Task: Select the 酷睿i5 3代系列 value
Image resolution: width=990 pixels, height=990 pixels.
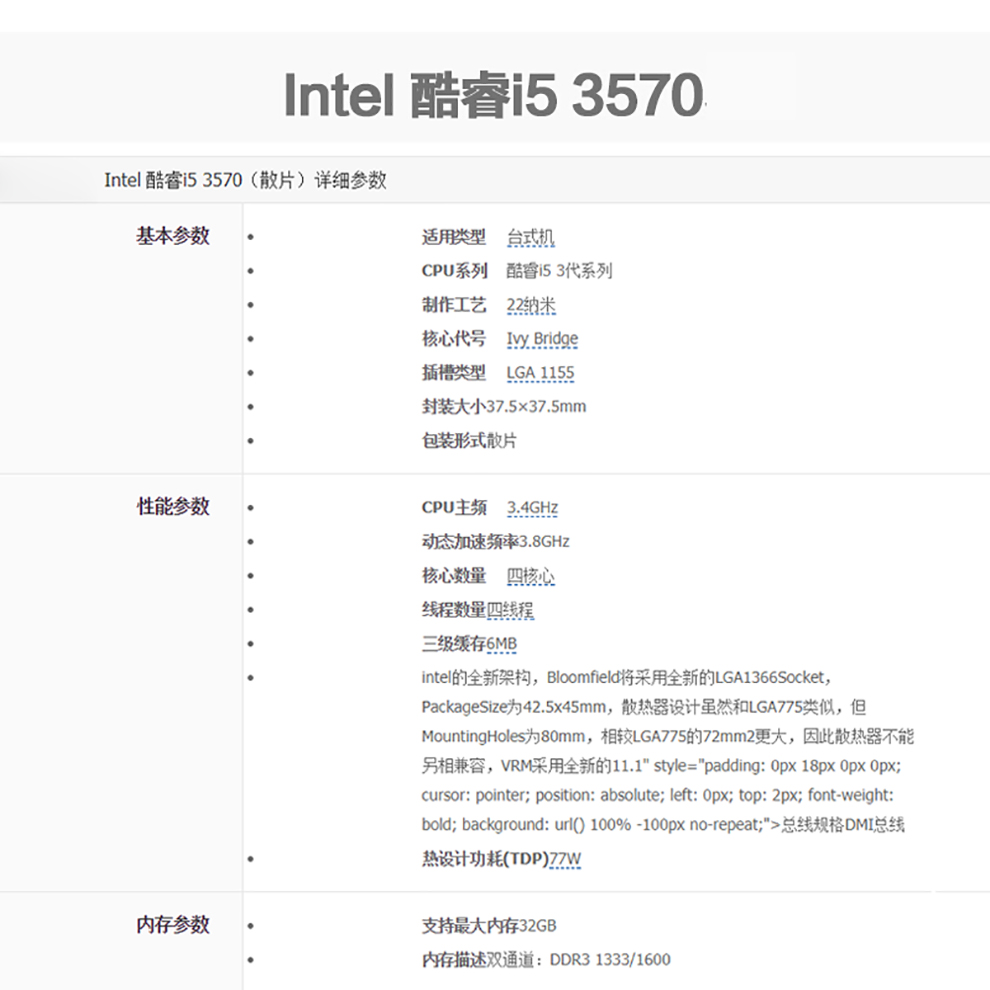Action: [x=559, y=271]
